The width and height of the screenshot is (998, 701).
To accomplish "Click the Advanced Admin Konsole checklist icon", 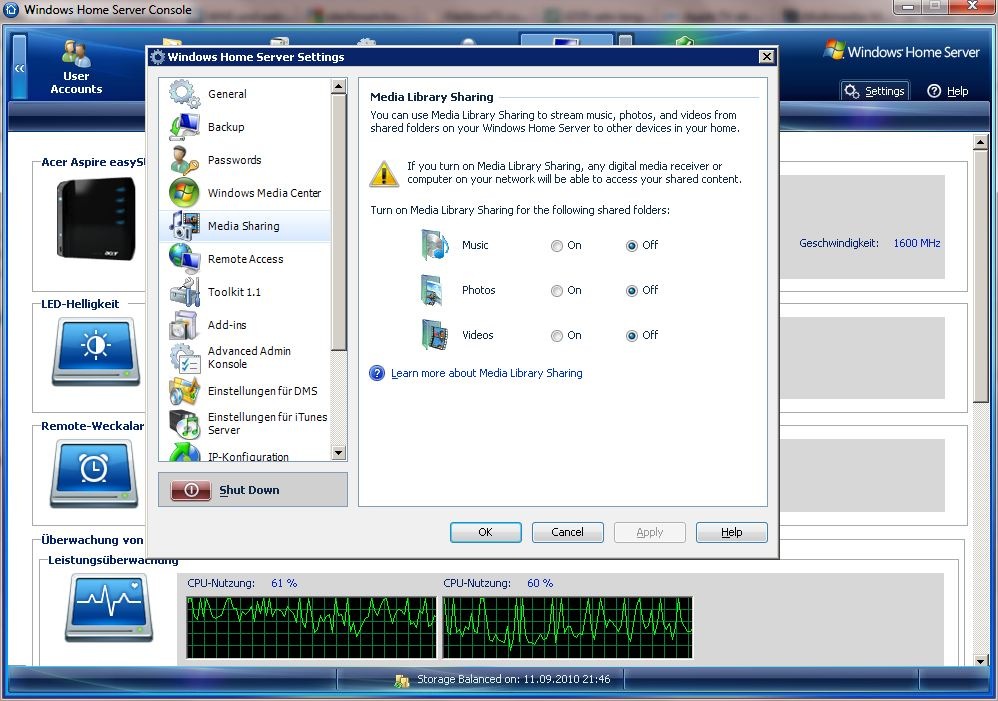I will click(x=185, y=358).
